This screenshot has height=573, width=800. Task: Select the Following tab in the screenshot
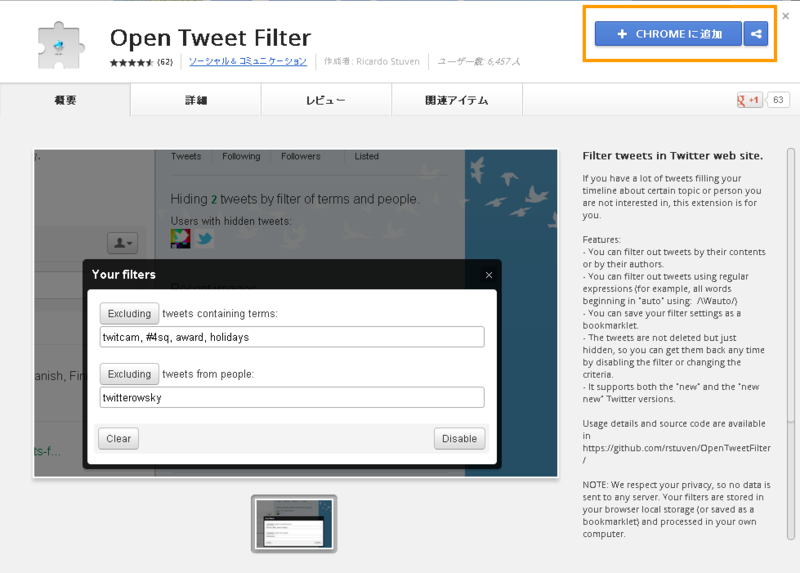(241, 156)
